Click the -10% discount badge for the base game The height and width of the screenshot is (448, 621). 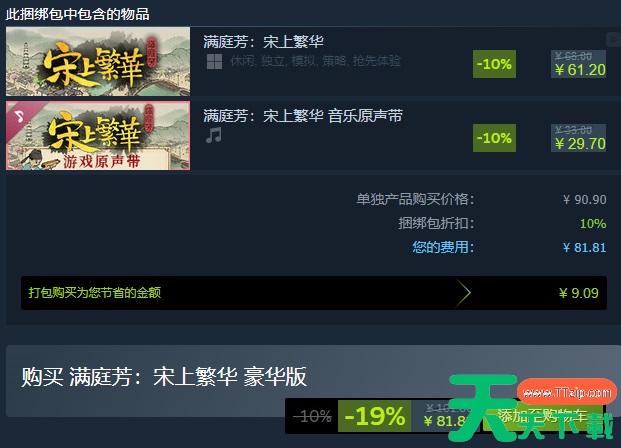coord(494,64)
